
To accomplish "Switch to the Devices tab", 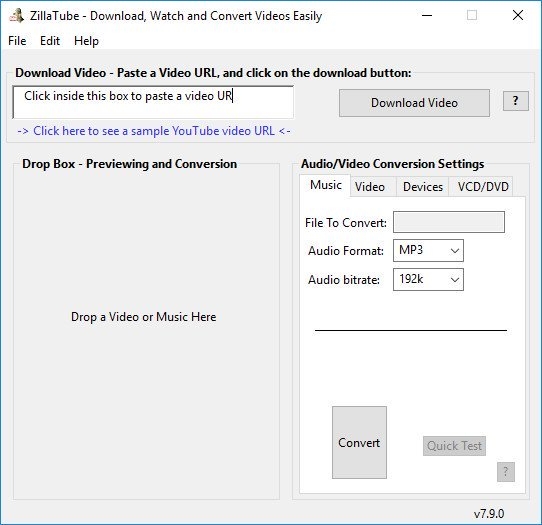I will pos(423,187).
